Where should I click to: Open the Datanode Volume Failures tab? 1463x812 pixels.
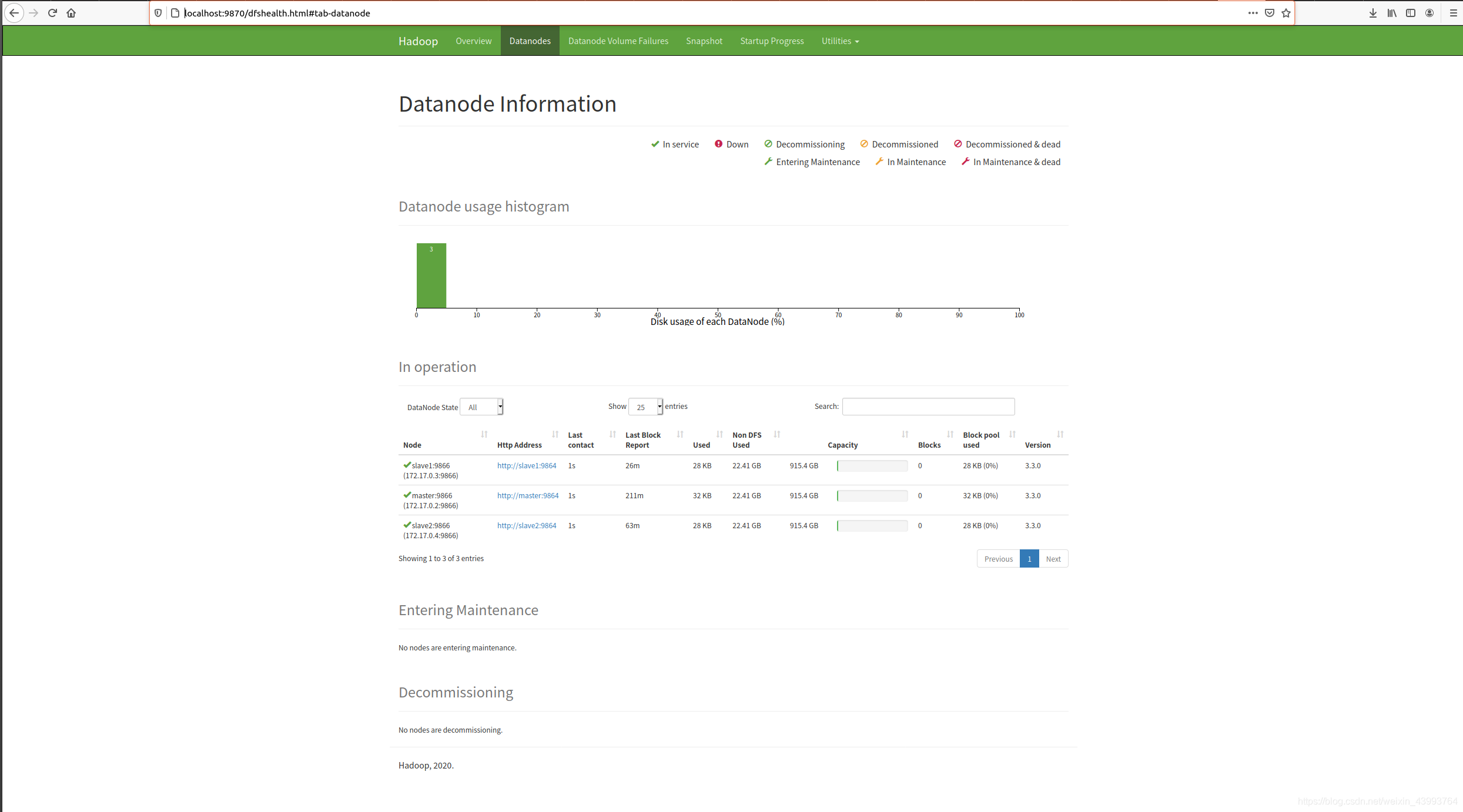[618, 41]
